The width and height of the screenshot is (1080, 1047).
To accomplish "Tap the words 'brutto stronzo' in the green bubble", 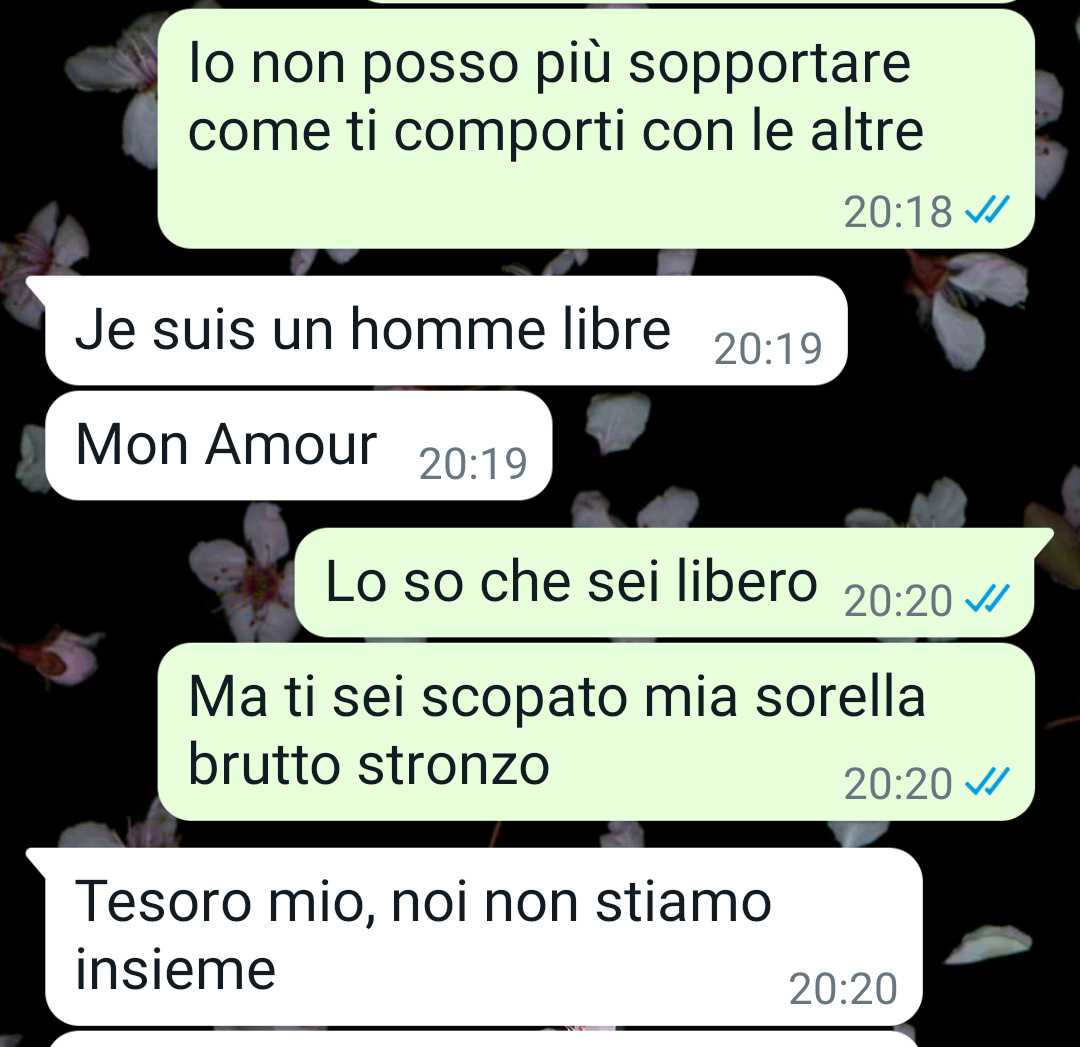I will coord(368,765).
